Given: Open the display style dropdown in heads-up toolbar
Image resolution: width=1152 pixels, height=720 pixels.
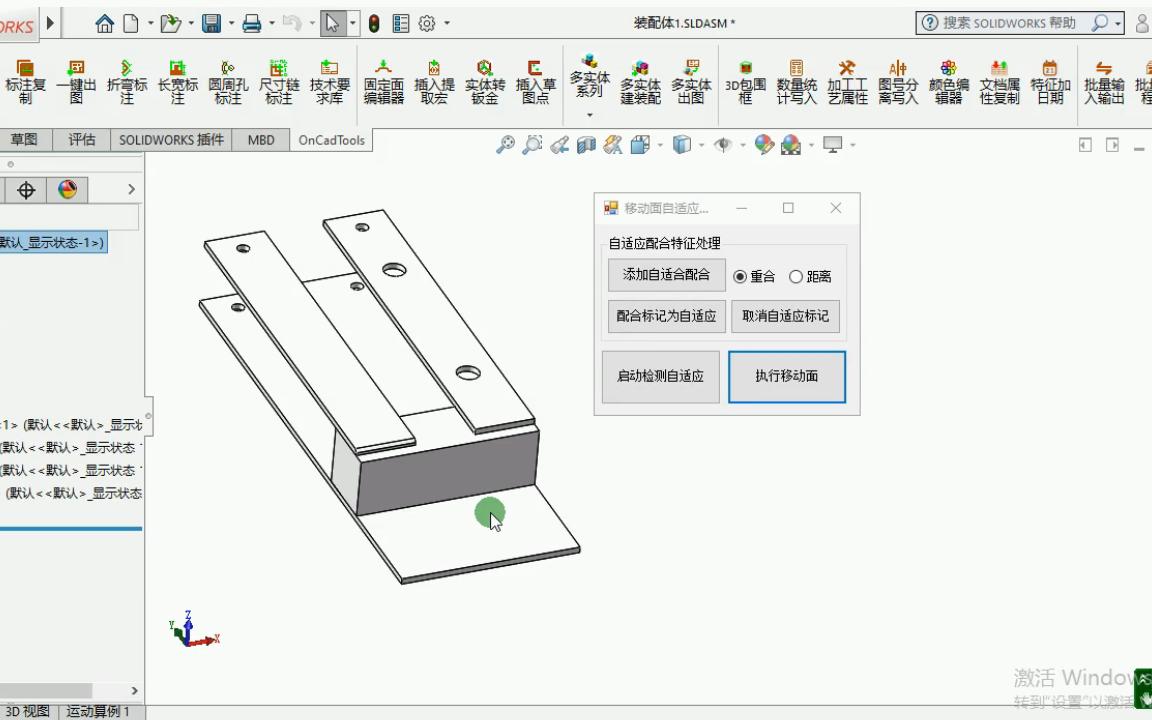Looking at the screenshot, I should [700, 145].
